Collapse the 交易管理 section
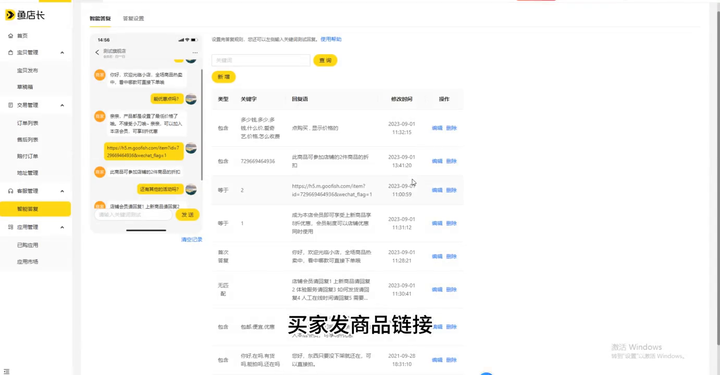This screenshot has height=375, width=720. click(62, 106)
